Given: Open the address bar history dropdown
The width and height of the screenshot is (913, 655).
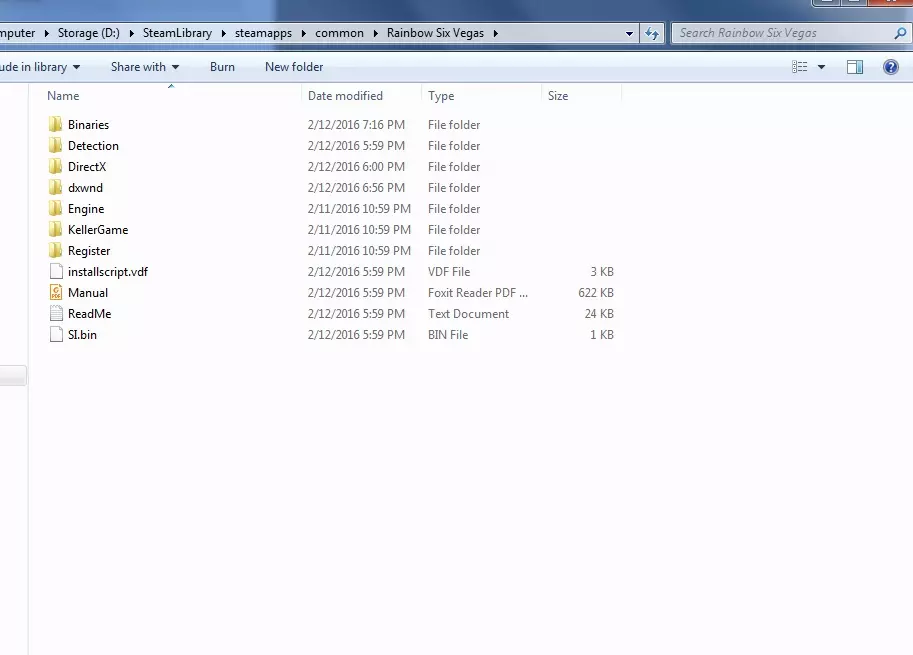Looking at the screenshot, I should click(x=629, y=34).
